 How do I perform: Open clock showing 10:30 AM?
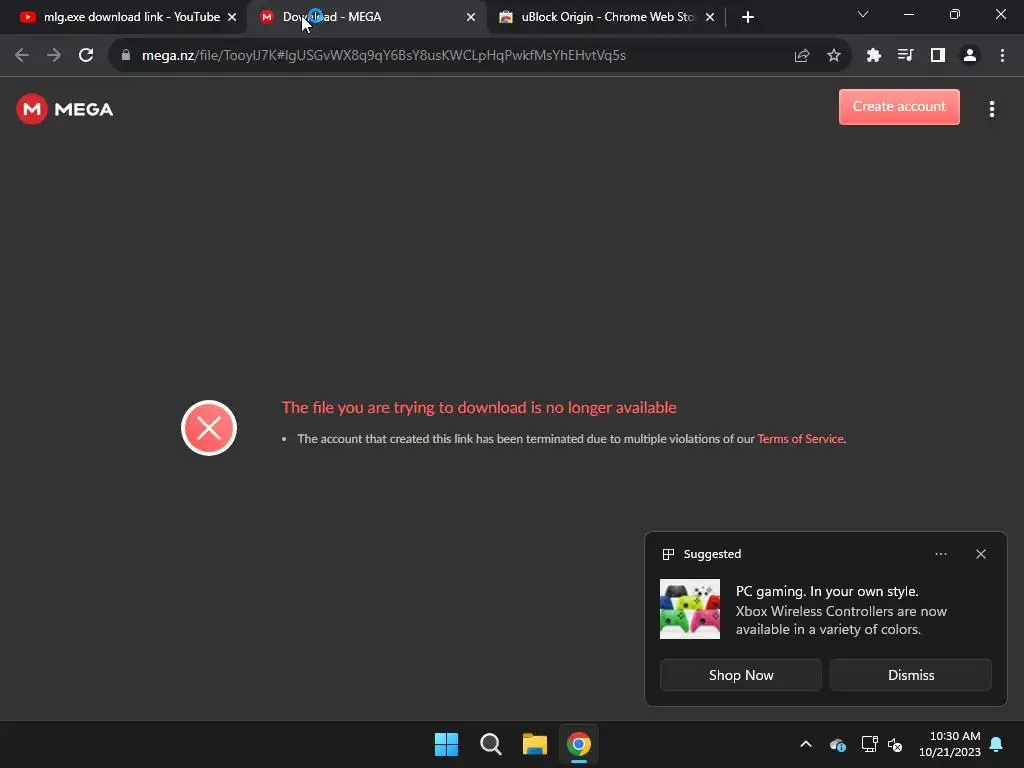tap(950, 744)
